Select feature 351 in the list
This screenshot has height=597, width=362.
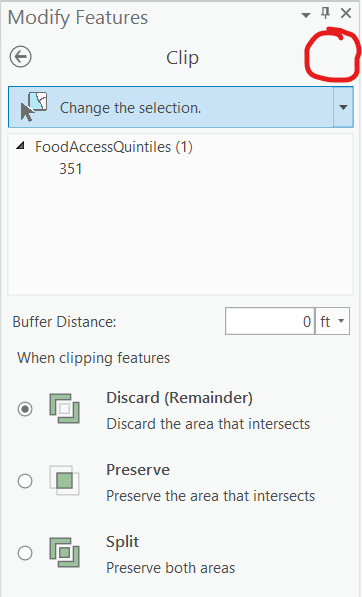71,169
